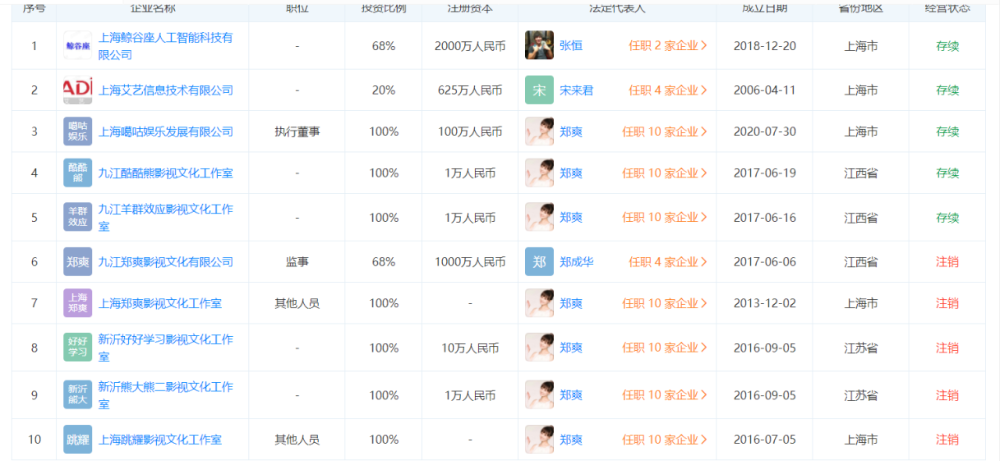Expand 郑成华's 任职 4 家企业 list
The height and width of the screenshot is (461, 1000).
pos(668,262)
